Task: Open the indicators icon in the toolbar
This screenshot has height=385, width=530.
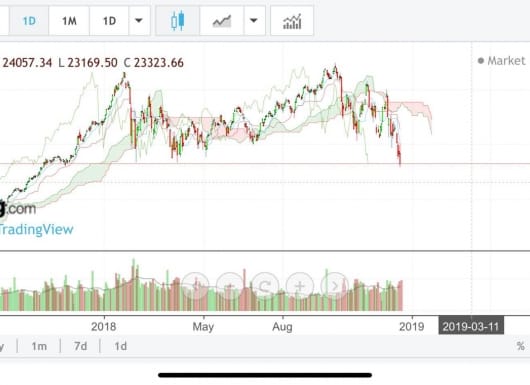Action: coord(292,21)
